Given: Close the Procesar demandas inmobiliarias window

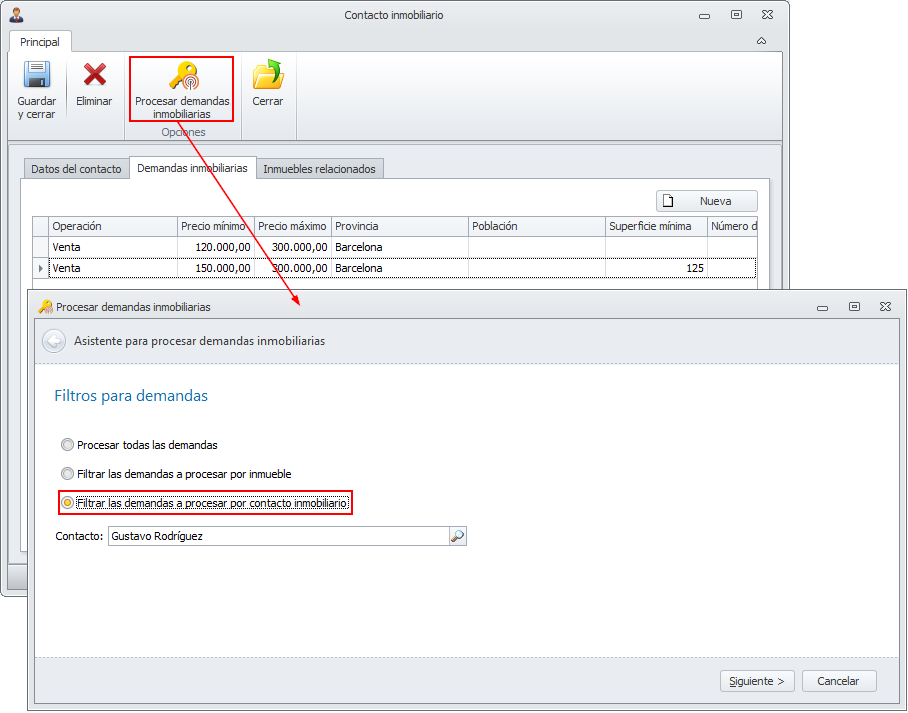Looking at the screenshot, I should pos(885,306).
